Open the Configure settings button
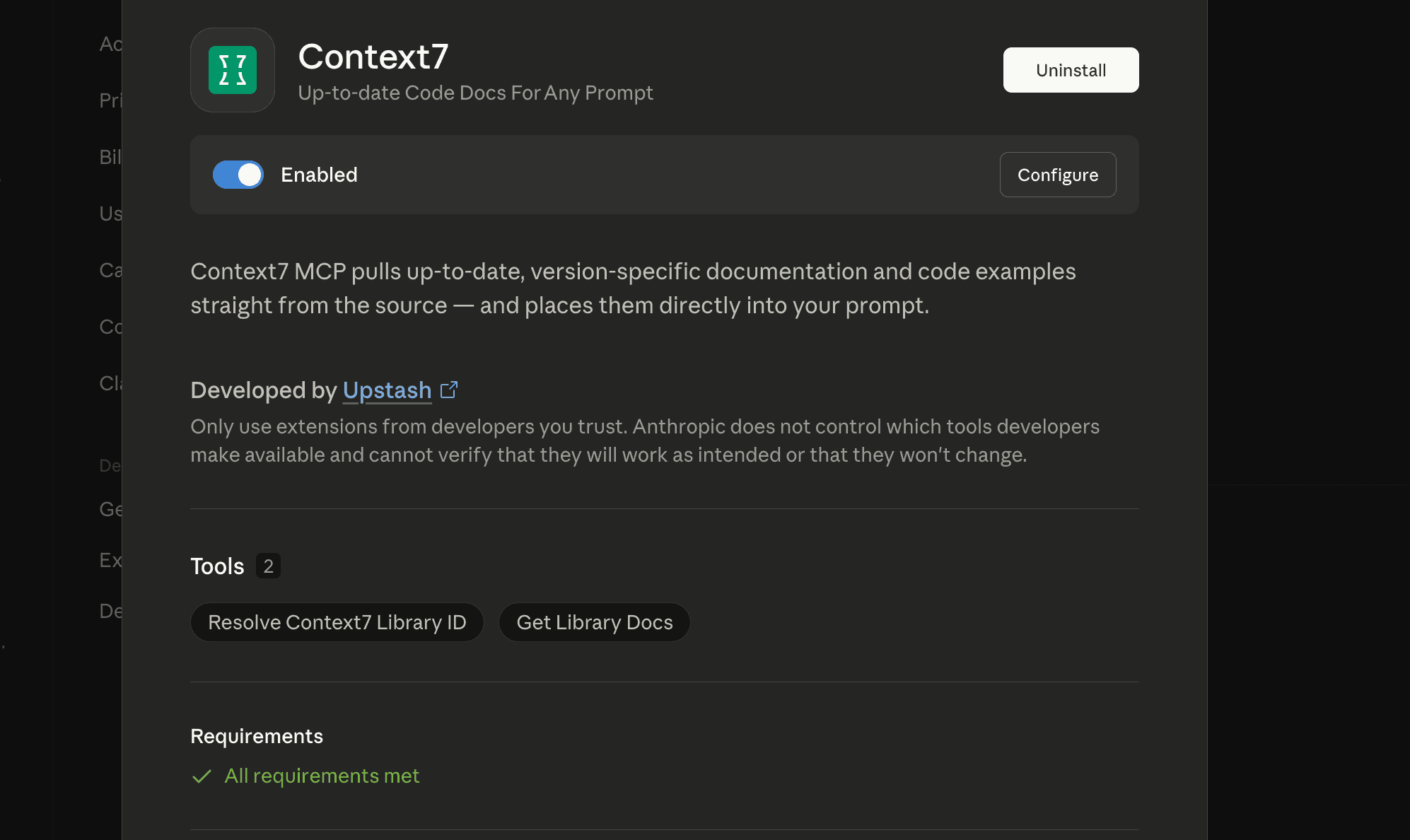This screenshot has height=840, width=1410. 1057,175
